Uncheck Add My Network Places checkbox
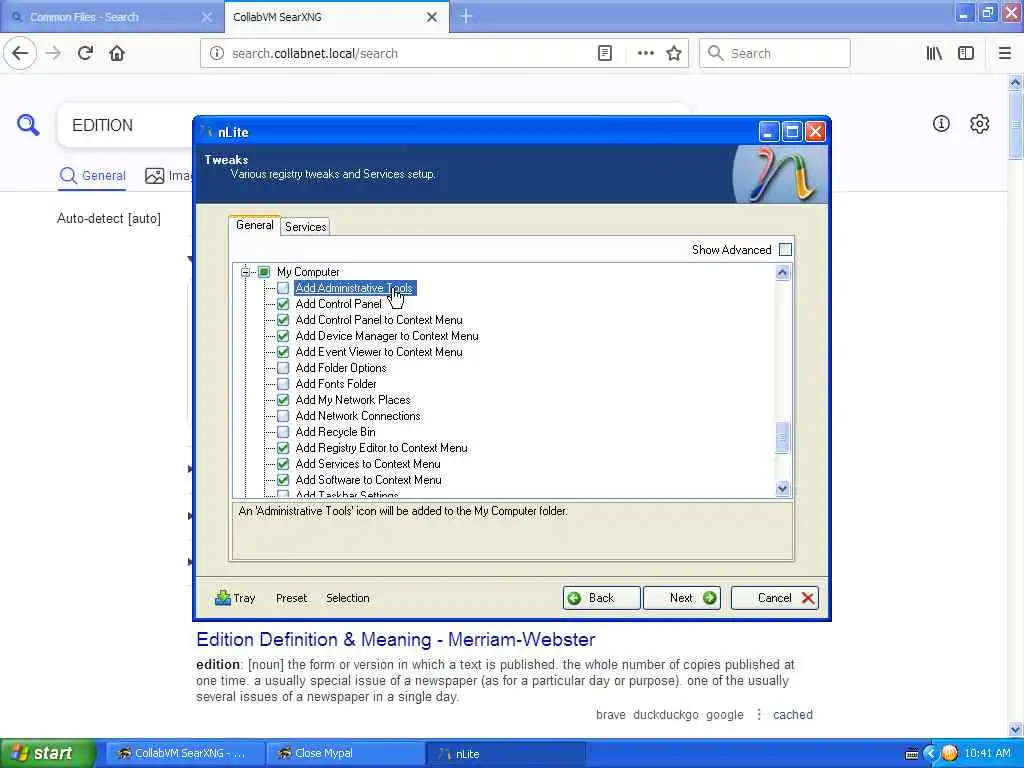Image resolution: width=1024 pixels, height=768 pixels. click(x=283, y=400)
